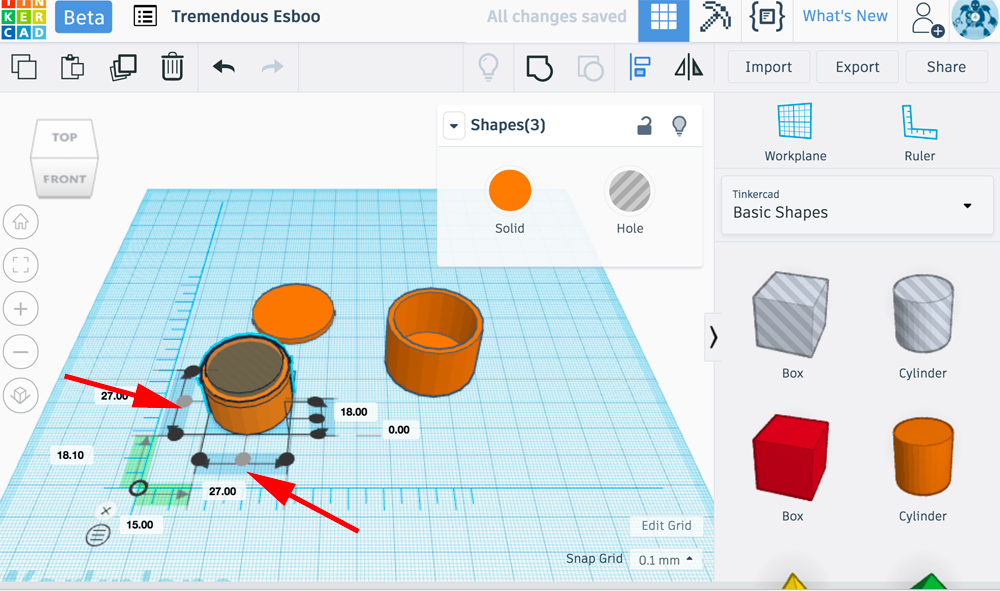Pick the striped hole Cylinder shape

923,314
